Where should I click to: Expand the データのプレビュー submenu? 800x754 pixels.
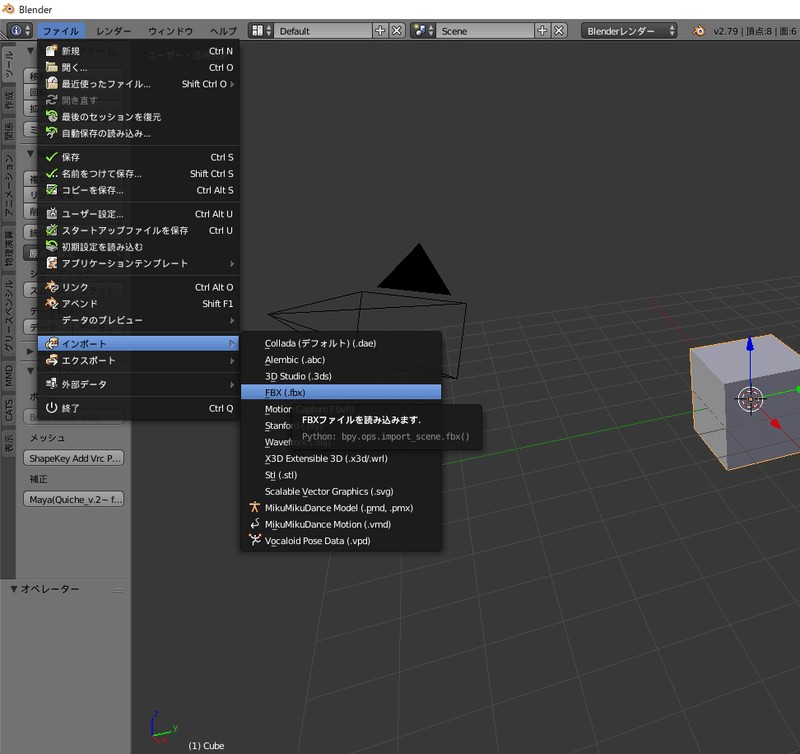coord(232,320)
